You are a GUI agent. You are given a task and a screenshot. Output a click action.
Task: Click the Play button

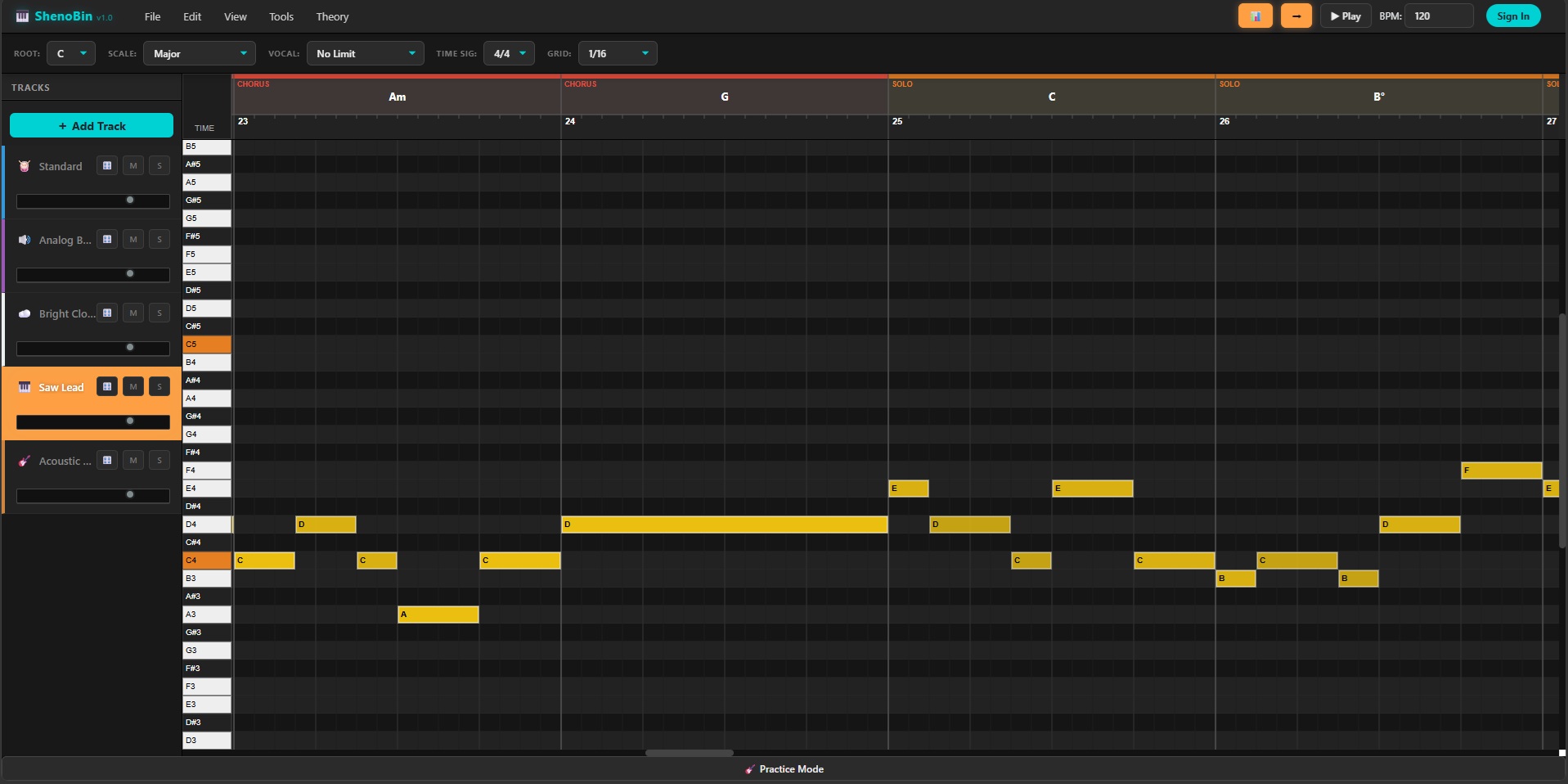click(x=1346, y=16)
